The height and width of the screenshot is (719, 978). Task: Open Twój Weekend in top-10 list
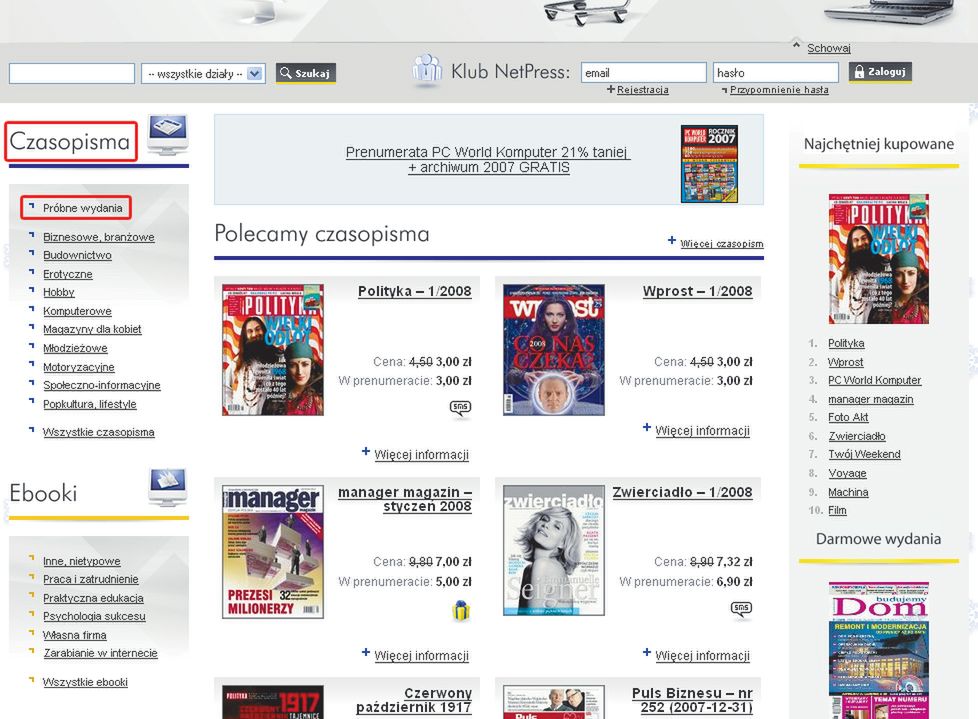point(864,454)
